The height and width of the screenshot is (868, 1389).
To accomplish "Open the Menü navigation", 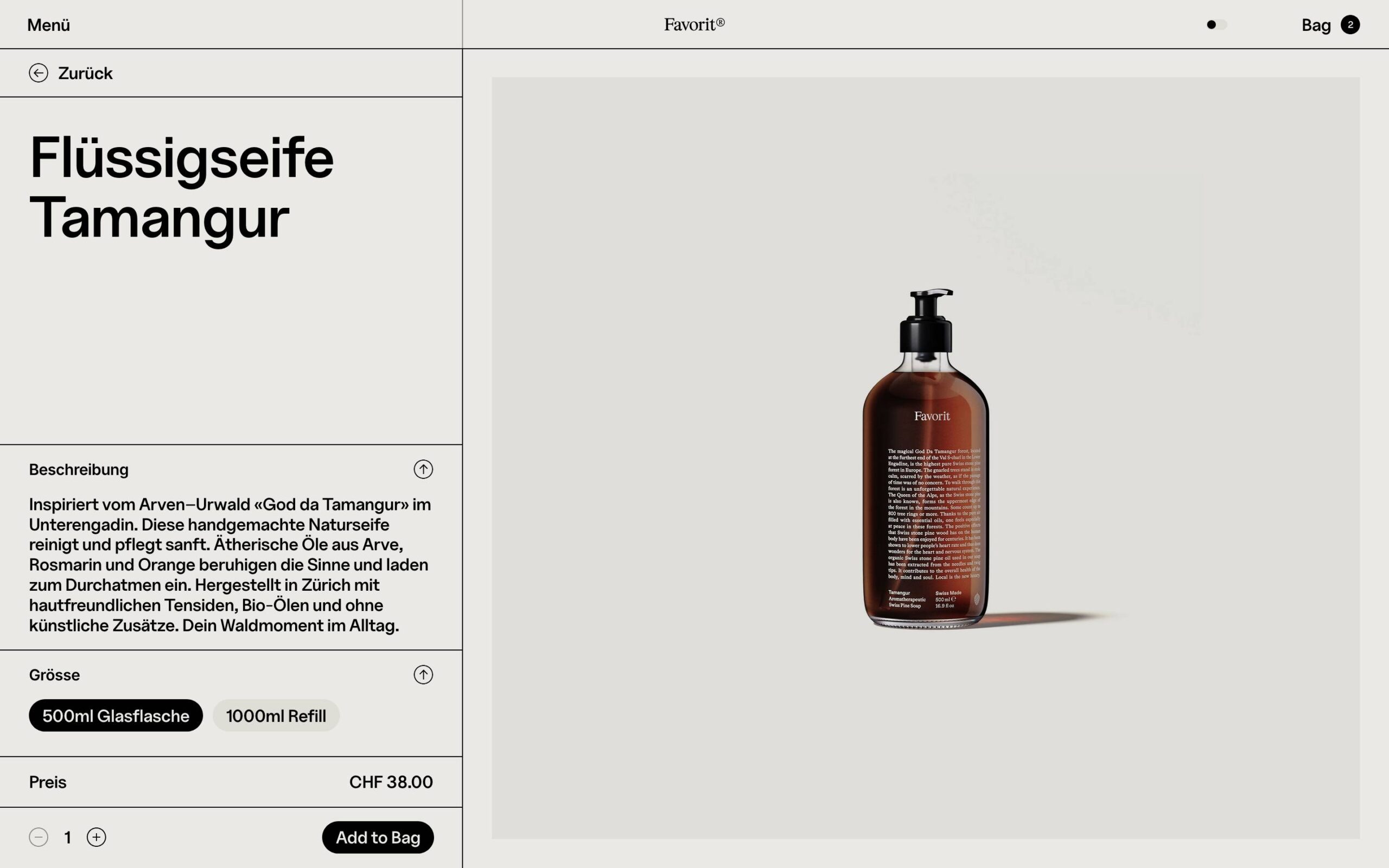I will click(x=49, y=25).
